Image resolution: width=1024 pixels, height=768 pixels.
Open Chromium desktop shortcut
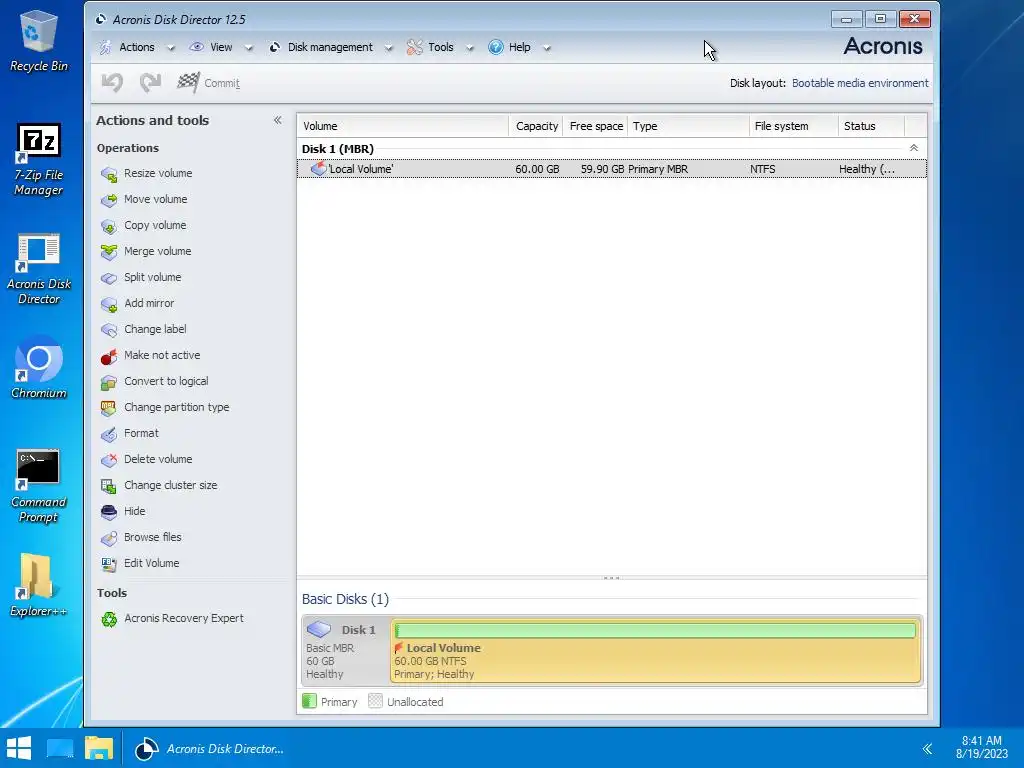tap(39, 367)
